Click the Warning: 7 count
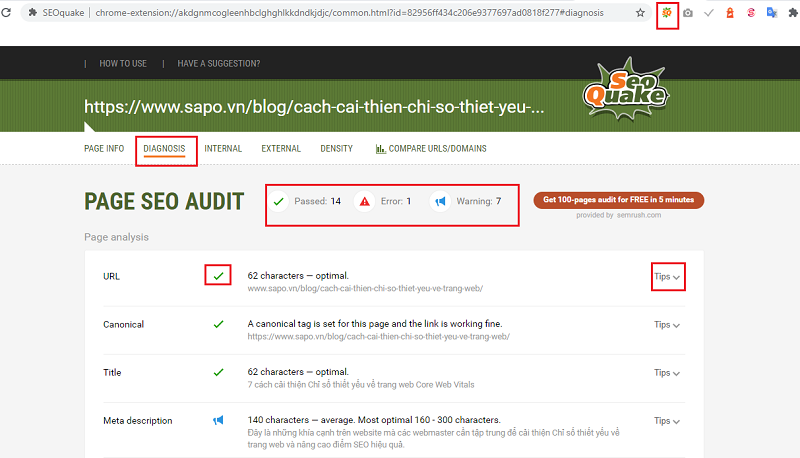 (479, 201)
